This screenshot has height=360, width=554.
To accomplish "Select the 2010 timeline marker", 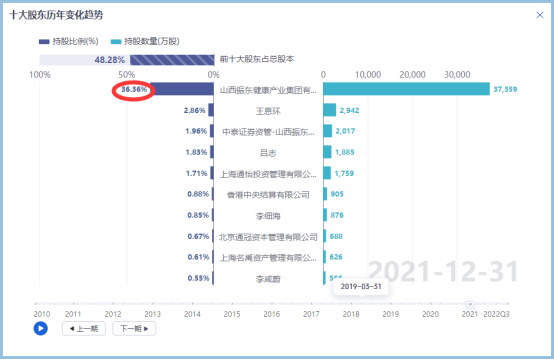I will click(42, 314).
